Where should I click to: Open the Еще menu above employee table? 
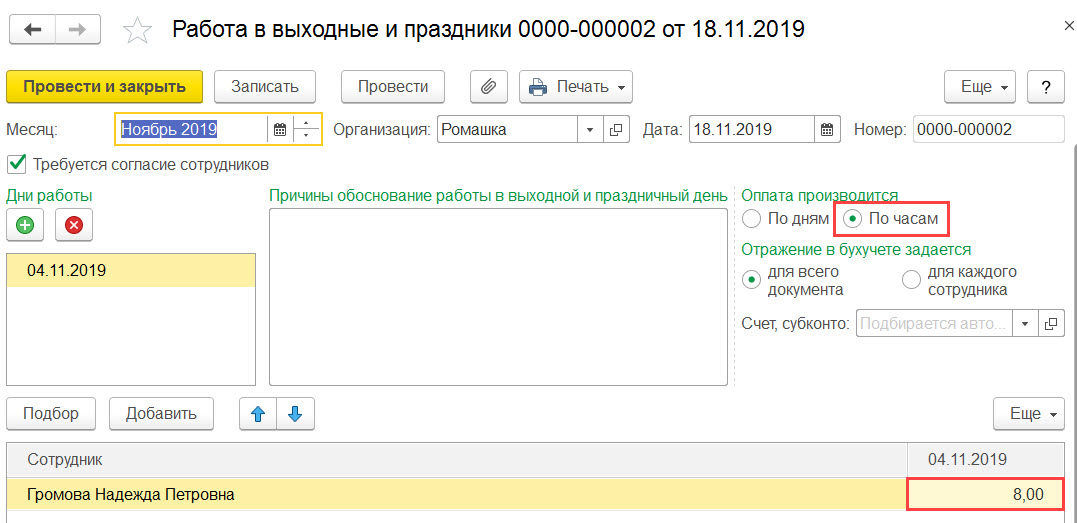pos(1028,414)
